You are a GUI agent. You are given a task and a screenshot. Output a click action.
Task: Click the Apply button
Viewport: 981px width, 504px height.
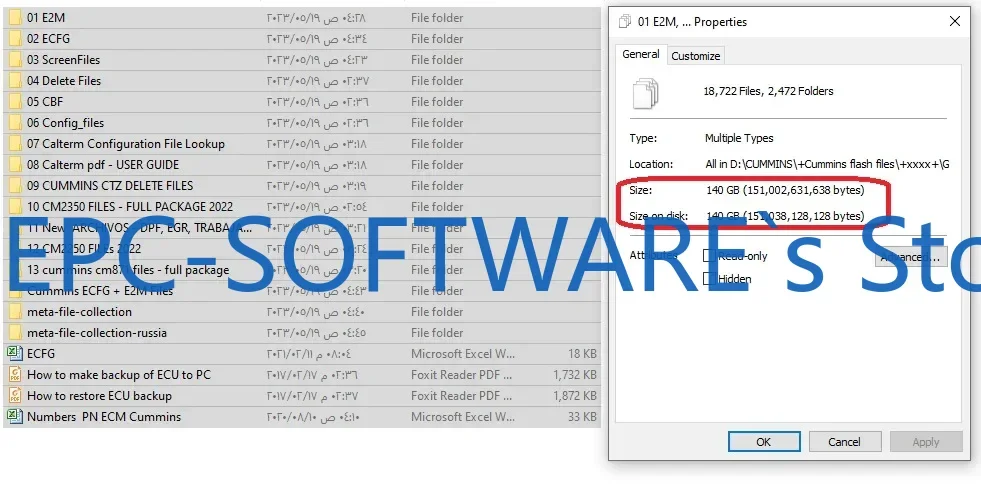926,441
